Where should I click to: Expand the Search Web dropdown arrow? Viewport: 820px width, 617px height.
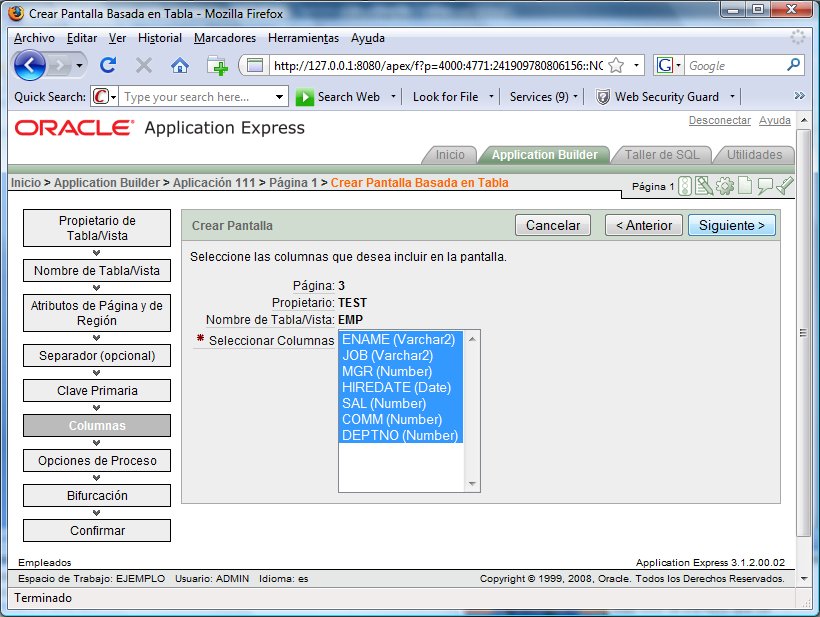tap(393, 97)
